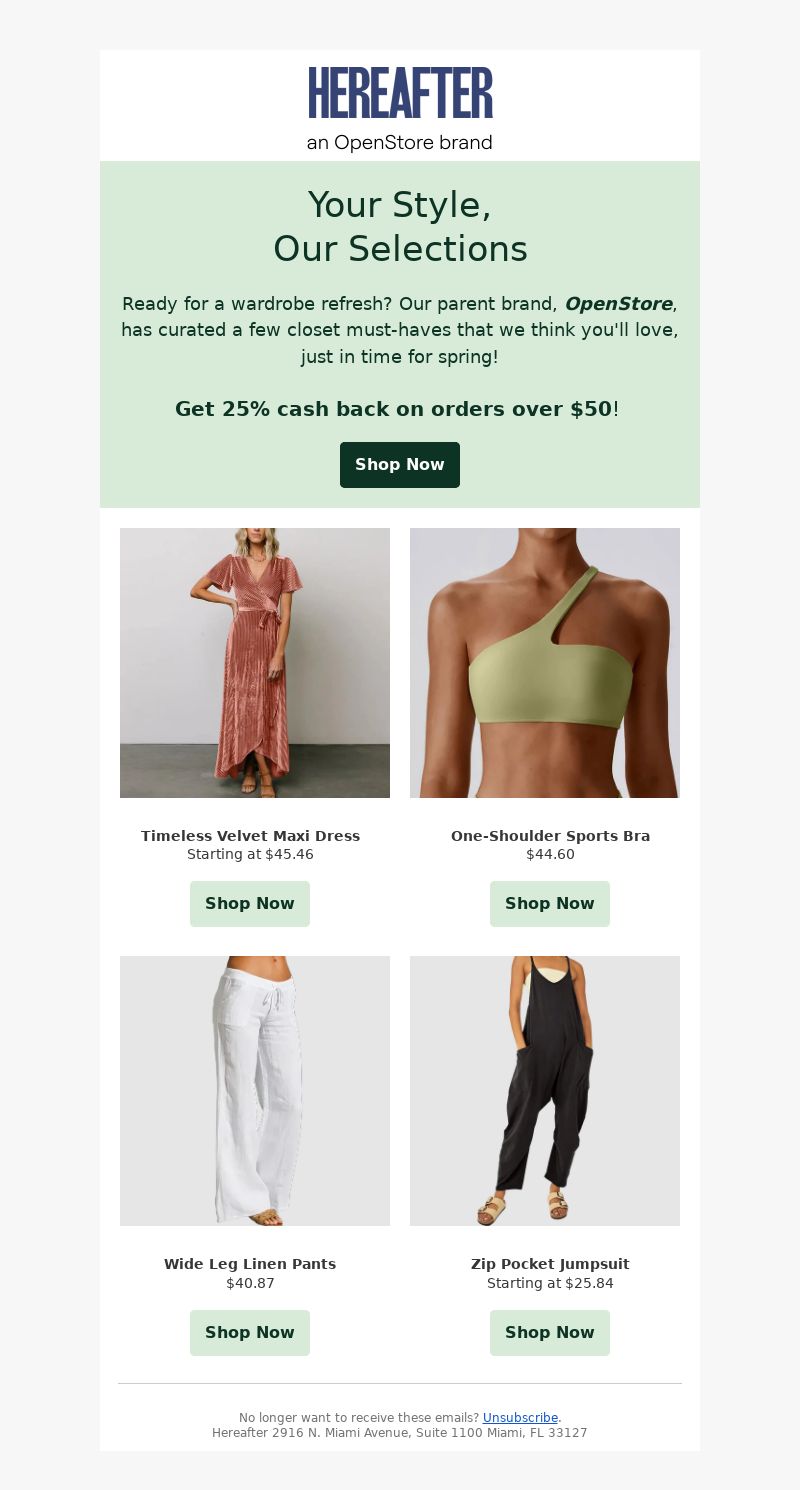This screenshot has height=1490, width=800.
Task: Click the Zip Pocket Jumpsuit title
Action: [550, 1264]
